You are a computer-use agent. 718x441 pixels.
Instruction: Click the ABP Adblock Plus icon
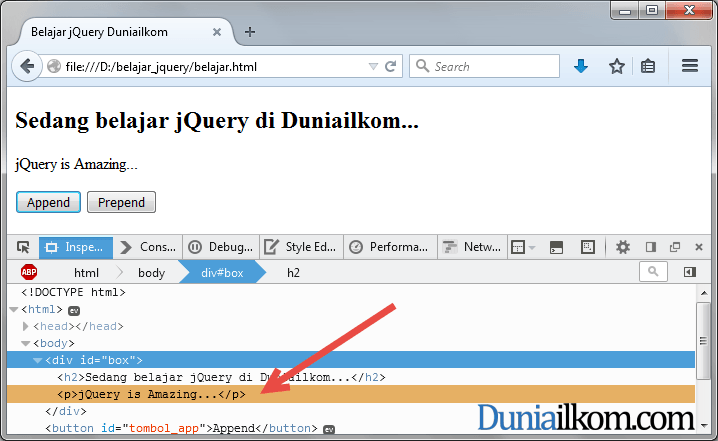[29, 272]
